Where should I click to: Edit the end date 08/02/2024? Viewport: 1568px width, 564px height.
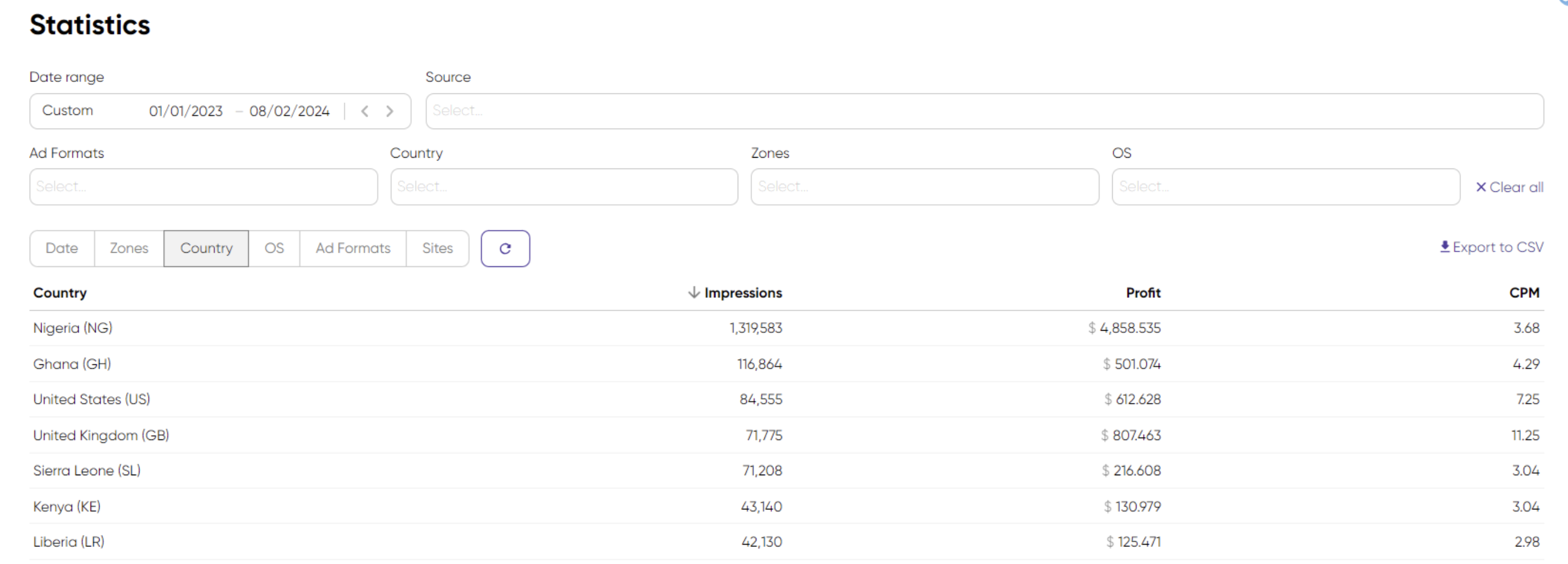pos(289,112)
